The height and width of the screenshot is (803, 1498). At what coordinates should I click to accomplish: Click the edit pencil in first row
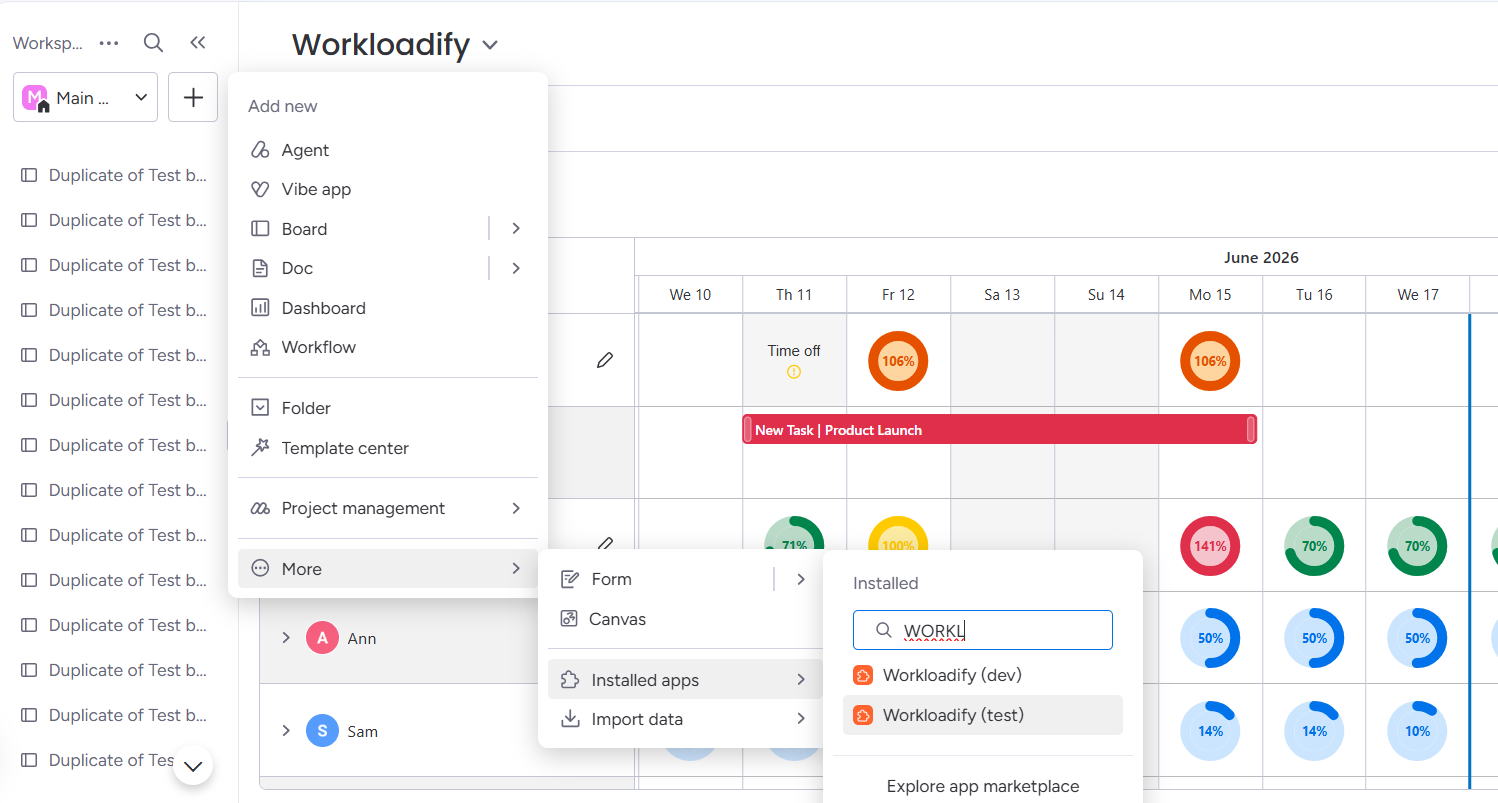[604, 360]
